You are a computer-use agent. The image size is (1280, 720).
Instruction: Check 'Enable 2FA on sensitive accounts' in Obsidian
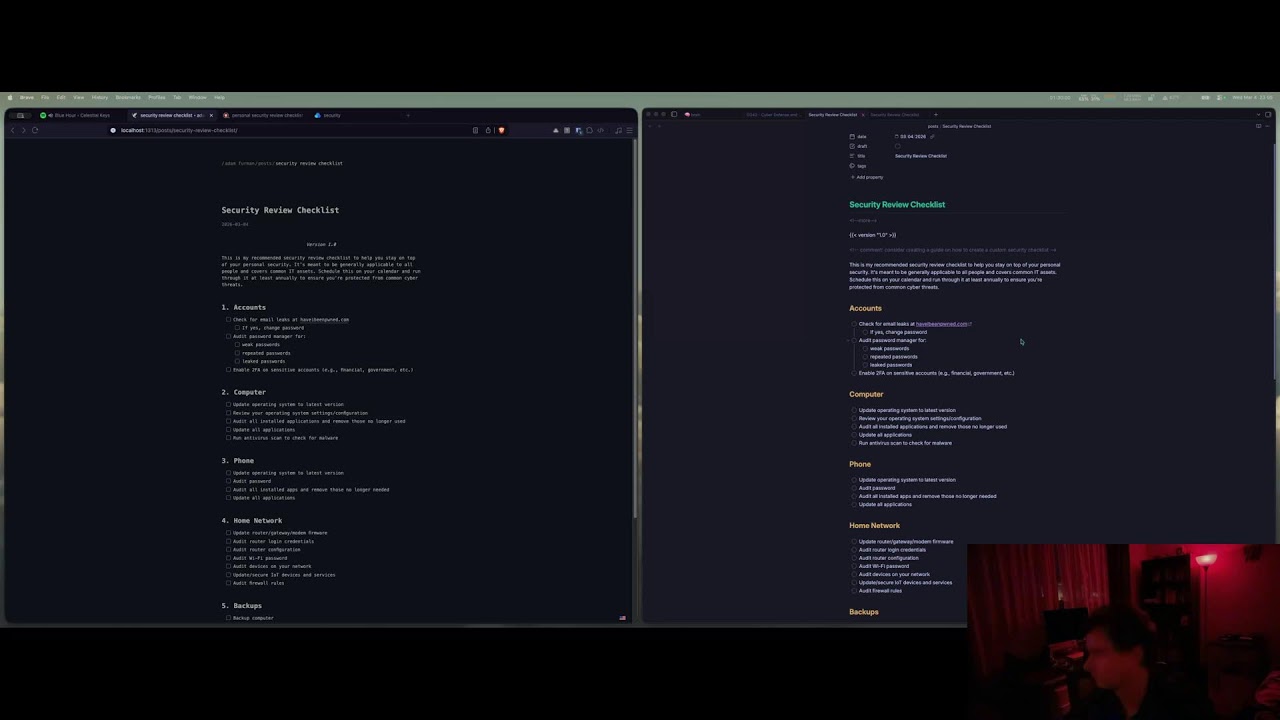click(x=854, y=373)
